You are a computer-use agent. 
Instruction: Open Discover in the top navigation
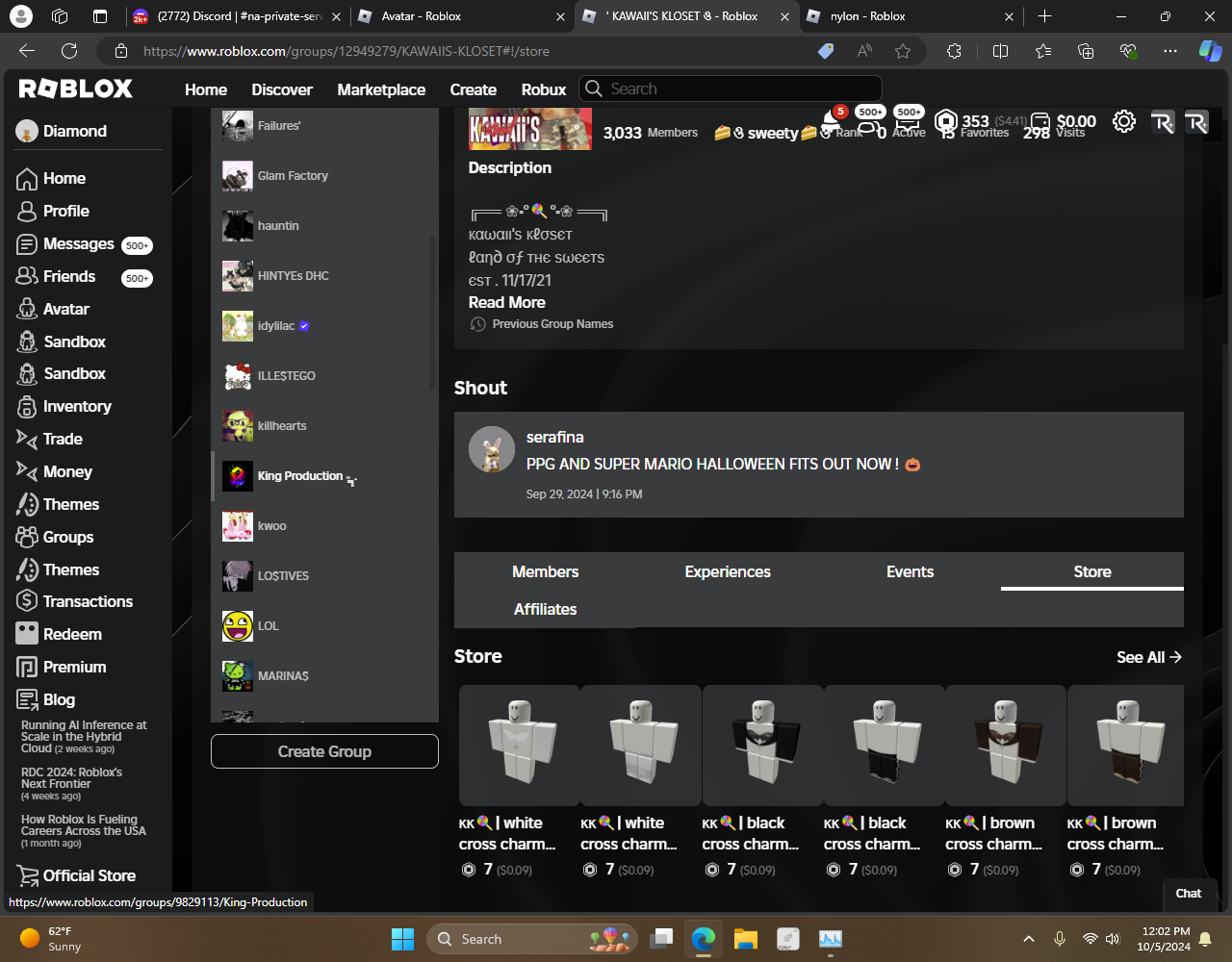click(282, 89)
